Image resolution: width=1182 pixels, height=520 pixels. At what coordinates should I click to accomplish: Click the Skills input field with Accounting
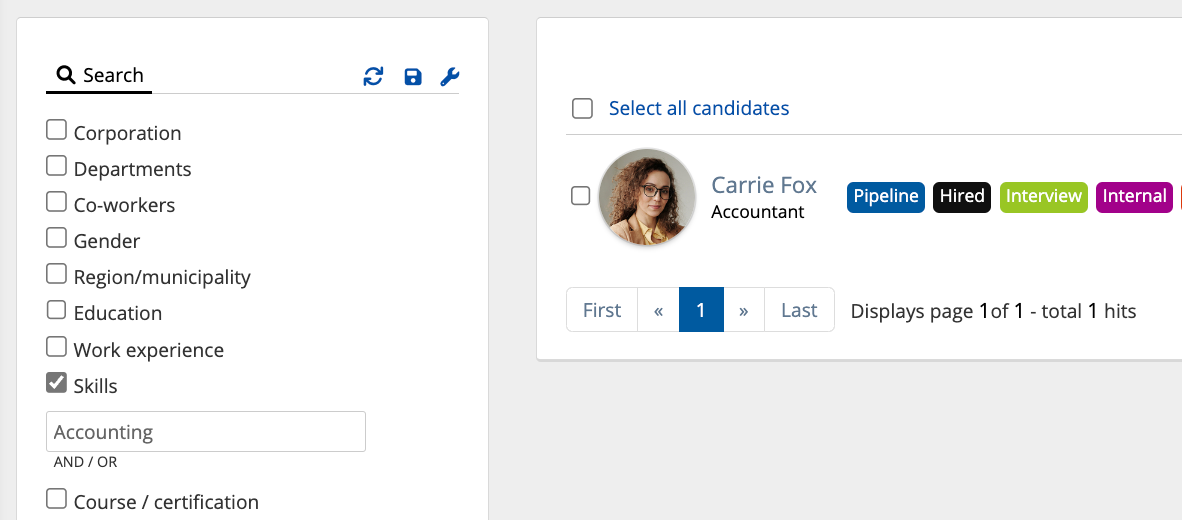click(205, 432)
